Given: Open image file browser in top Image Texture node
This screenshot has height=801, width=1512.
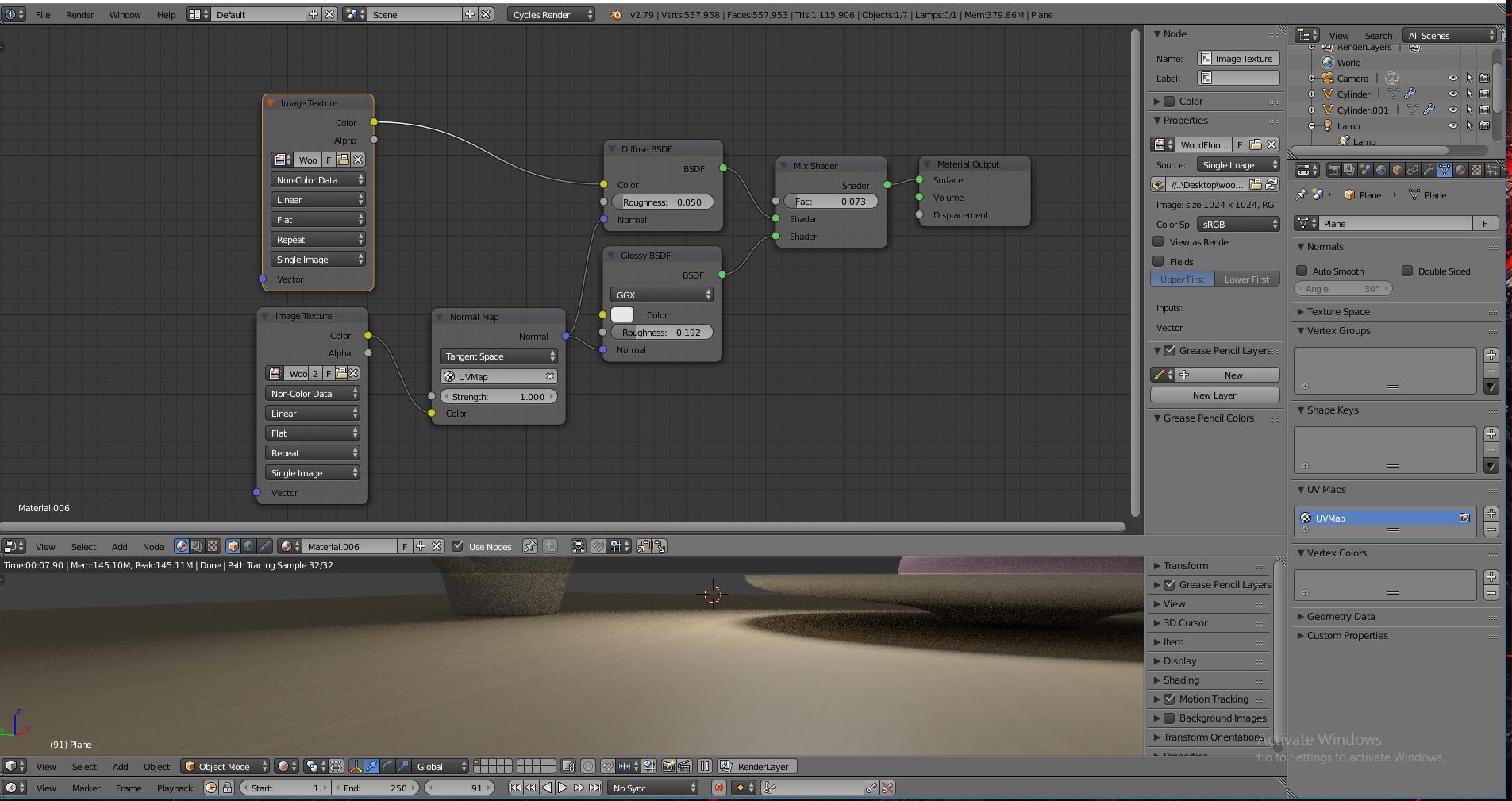Looking at the screenshot, I should tap(343, 160).
